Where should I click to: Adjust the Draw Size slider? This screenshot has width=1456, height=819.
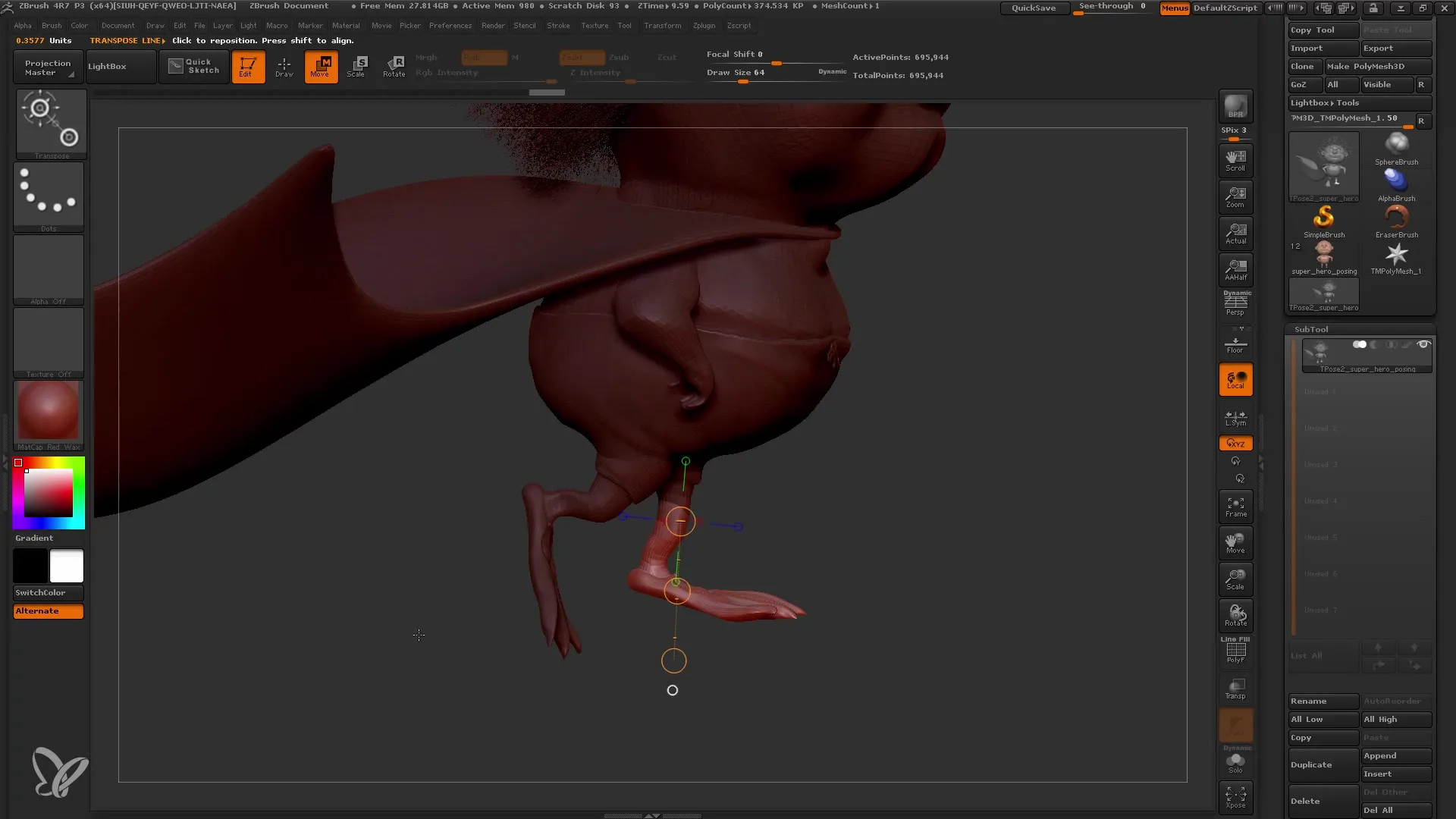[777, 74]
